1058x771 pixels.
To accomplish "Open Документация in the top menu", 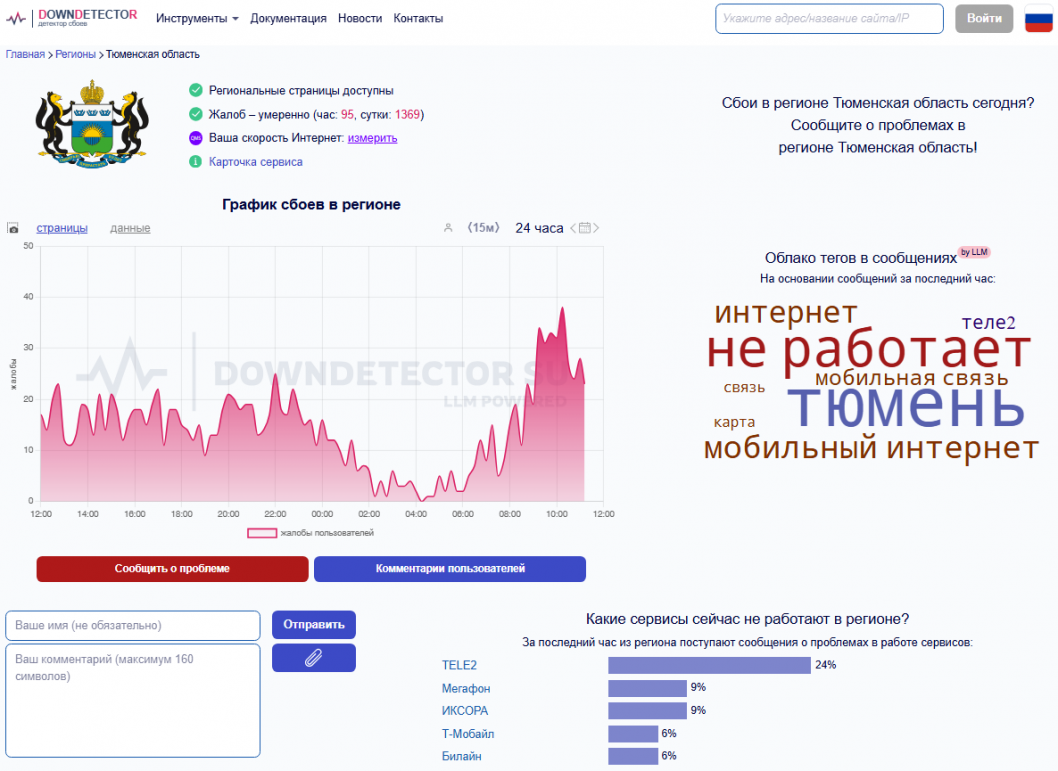I will tap(288, 18).
